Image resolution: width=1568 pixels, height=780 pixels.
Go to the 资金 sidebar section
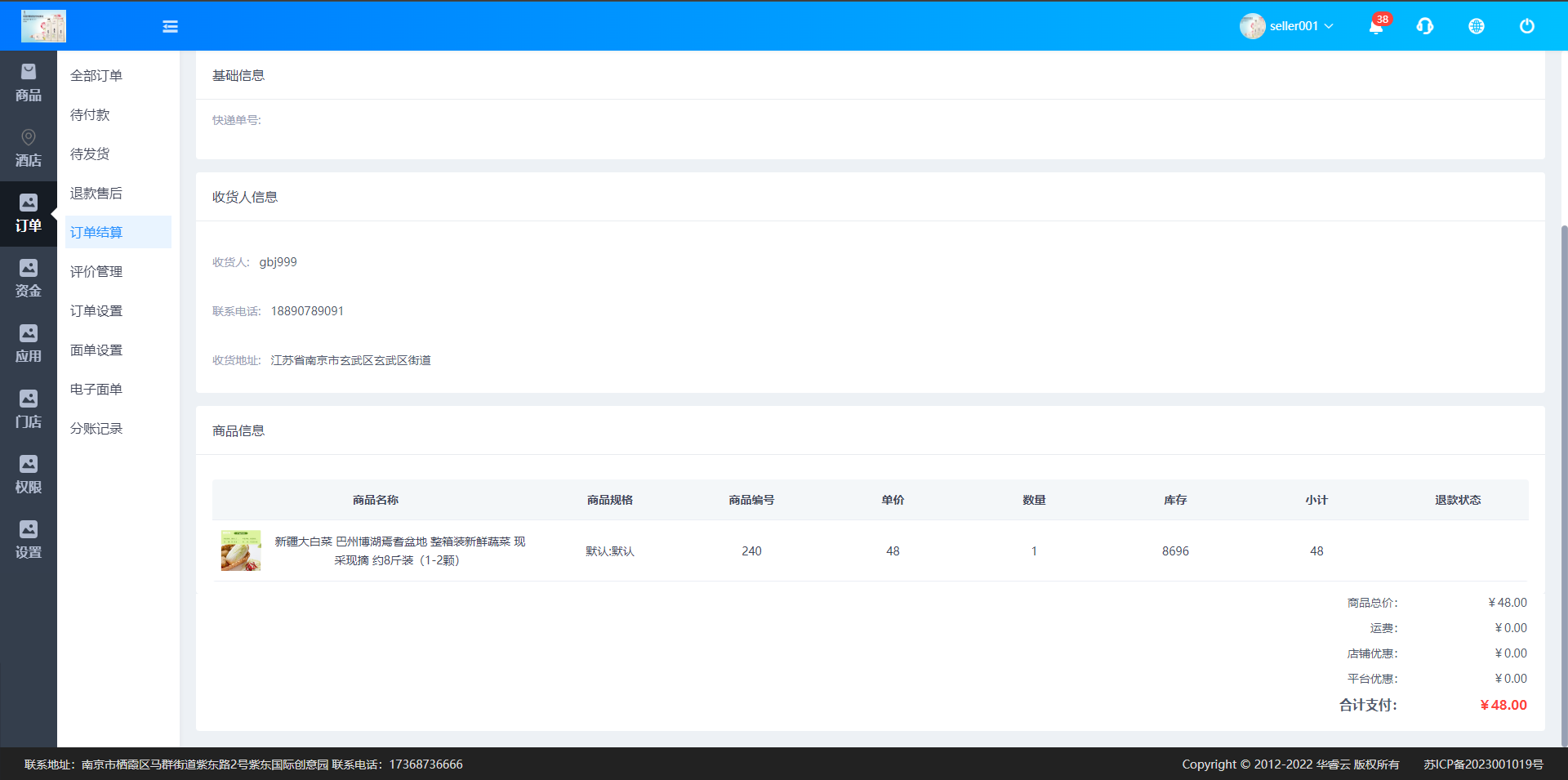29,279
